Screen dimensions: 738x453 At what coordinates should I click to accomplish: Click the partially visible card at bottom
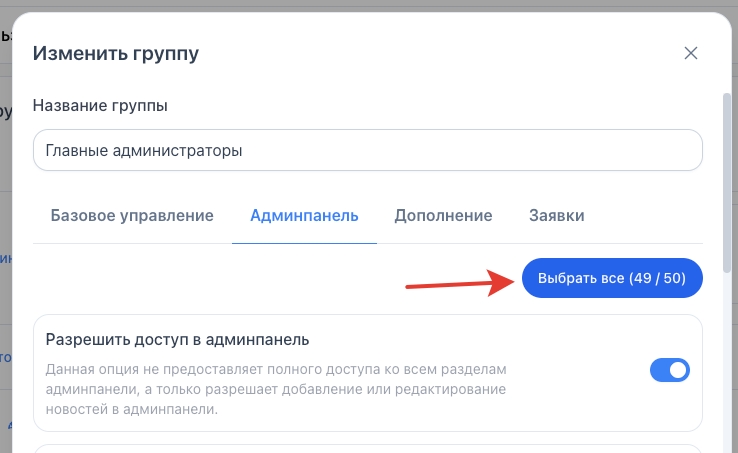coord(368,448)
